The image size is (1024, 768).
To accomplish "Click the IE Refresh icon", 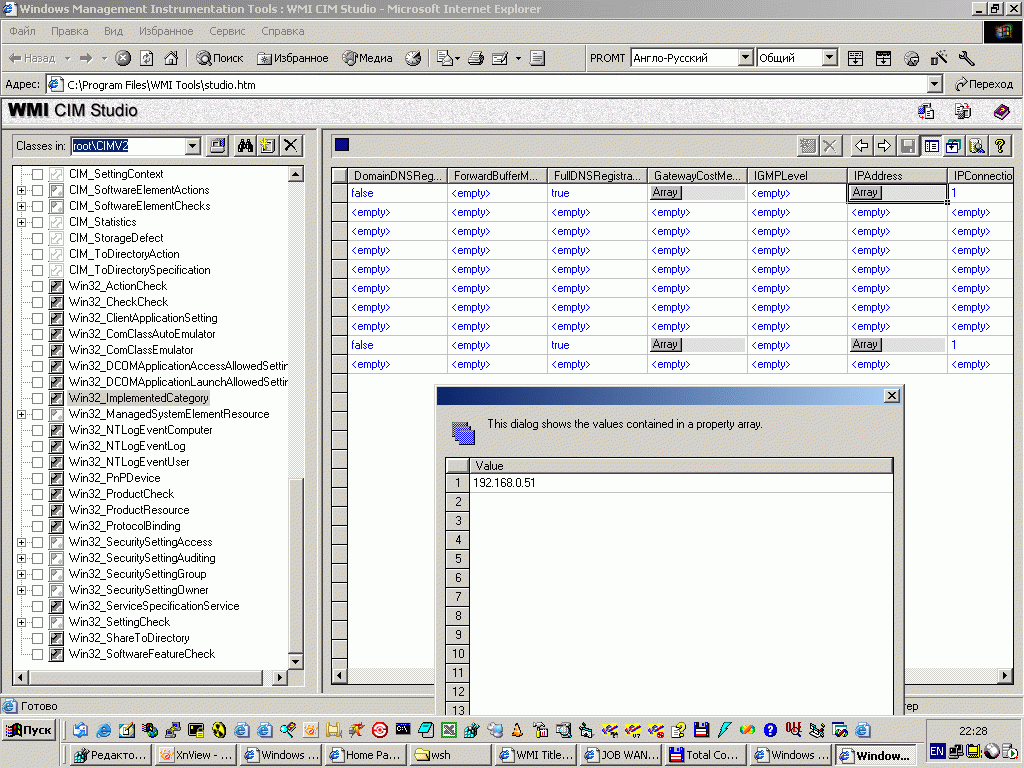I will (x=147, y=58).
